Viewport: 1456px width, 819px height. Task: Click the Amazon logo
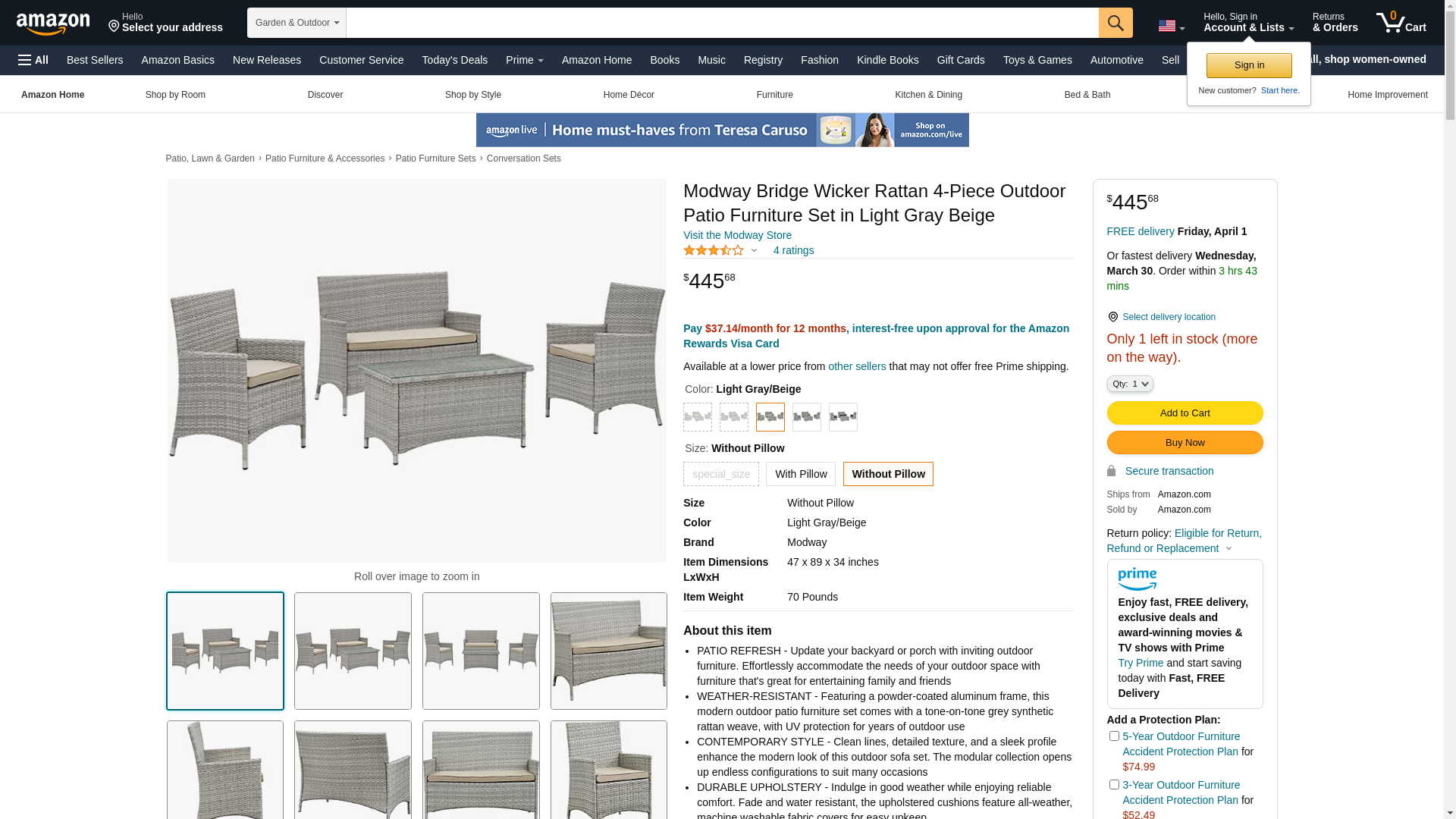[x=53, y=24]
